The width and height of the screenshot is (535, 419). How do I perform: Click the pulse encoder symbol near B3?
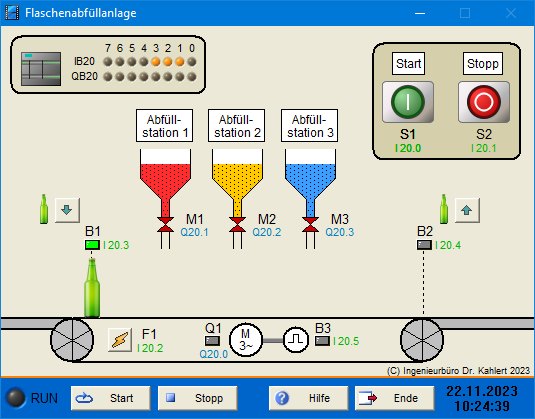tap(296, 340)
